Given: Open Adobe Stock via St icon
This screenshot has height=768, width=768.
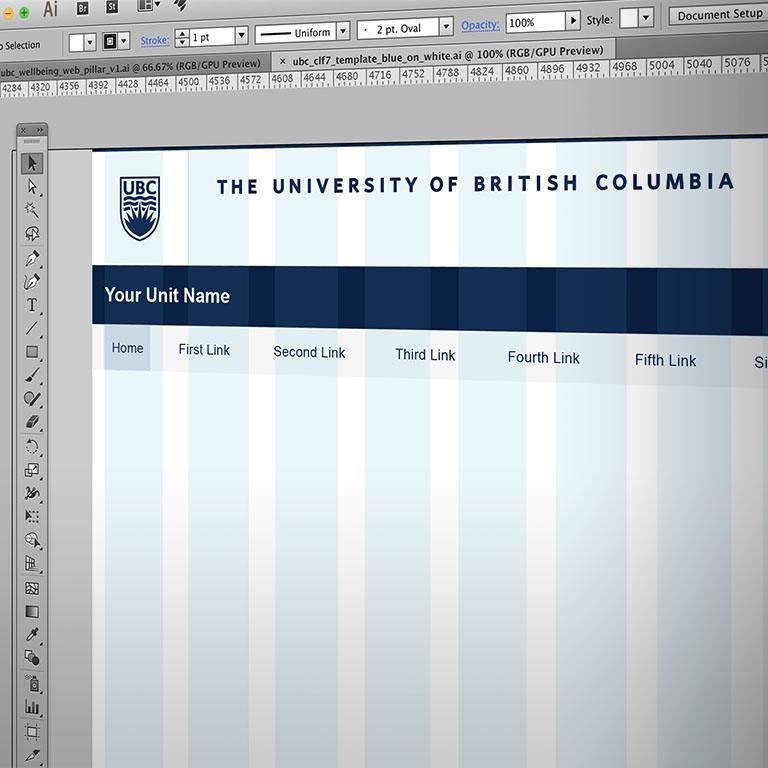Looking at the screenshot, I should pos(112,6).
